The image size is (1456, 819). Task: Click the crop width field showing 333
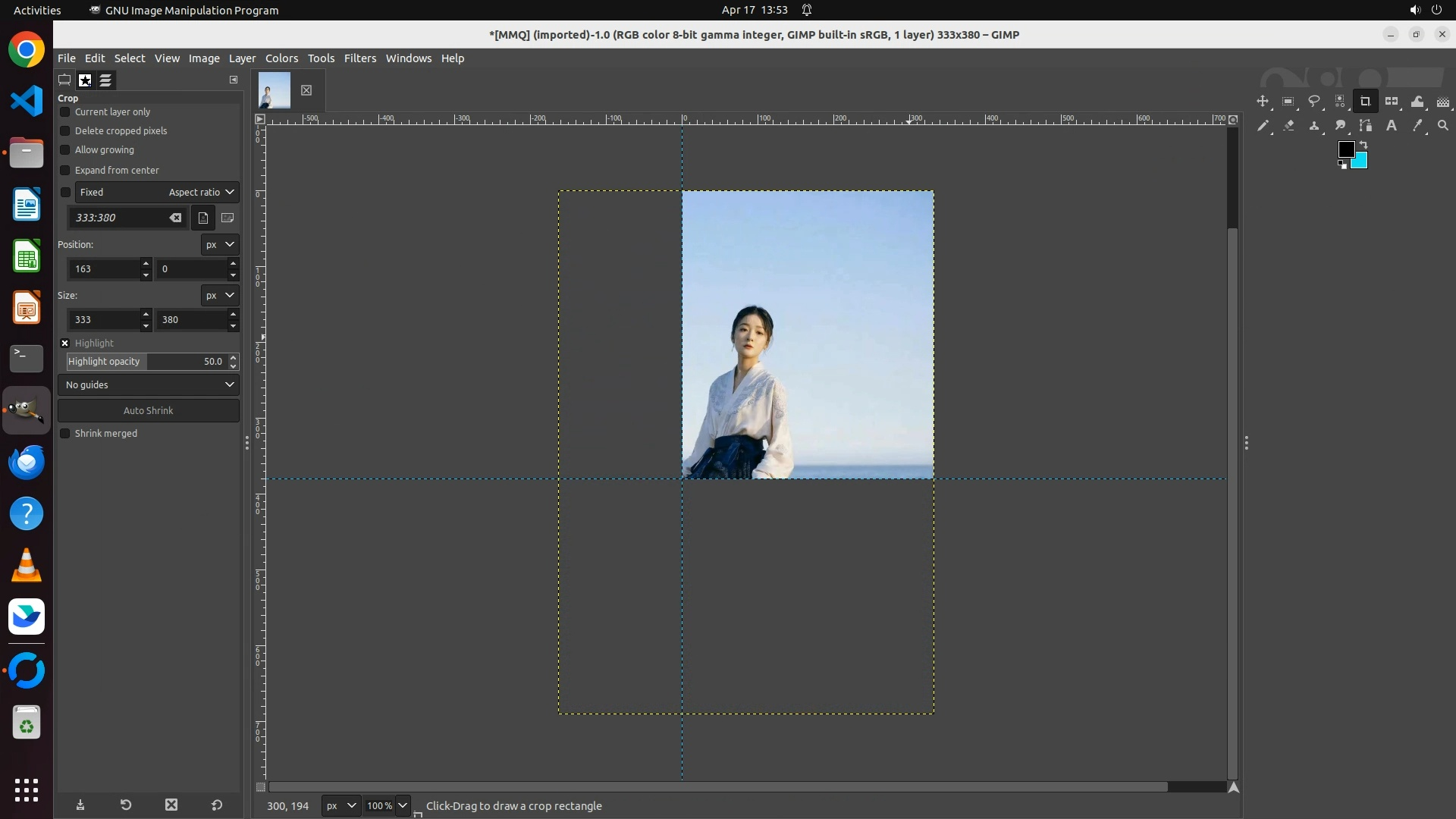pos(105,320)
